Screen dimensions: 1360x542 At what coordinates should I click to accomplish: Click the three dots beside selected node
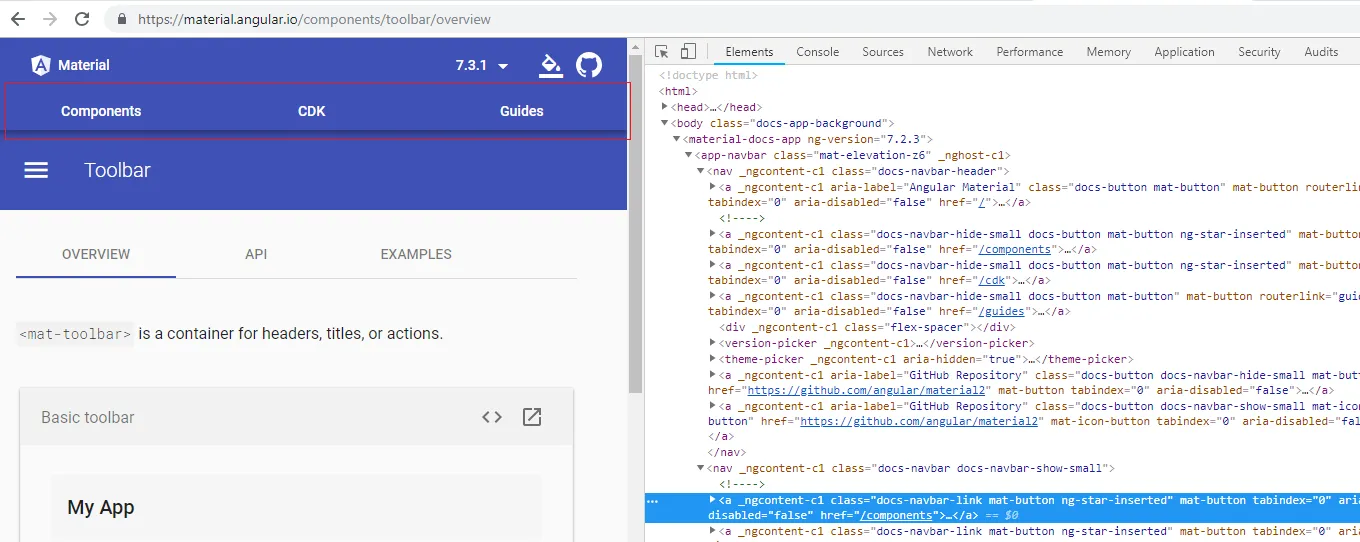652,500
